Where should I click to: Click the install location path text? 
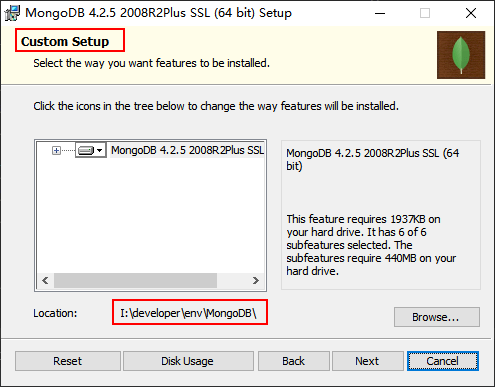[x=188, y=313]
